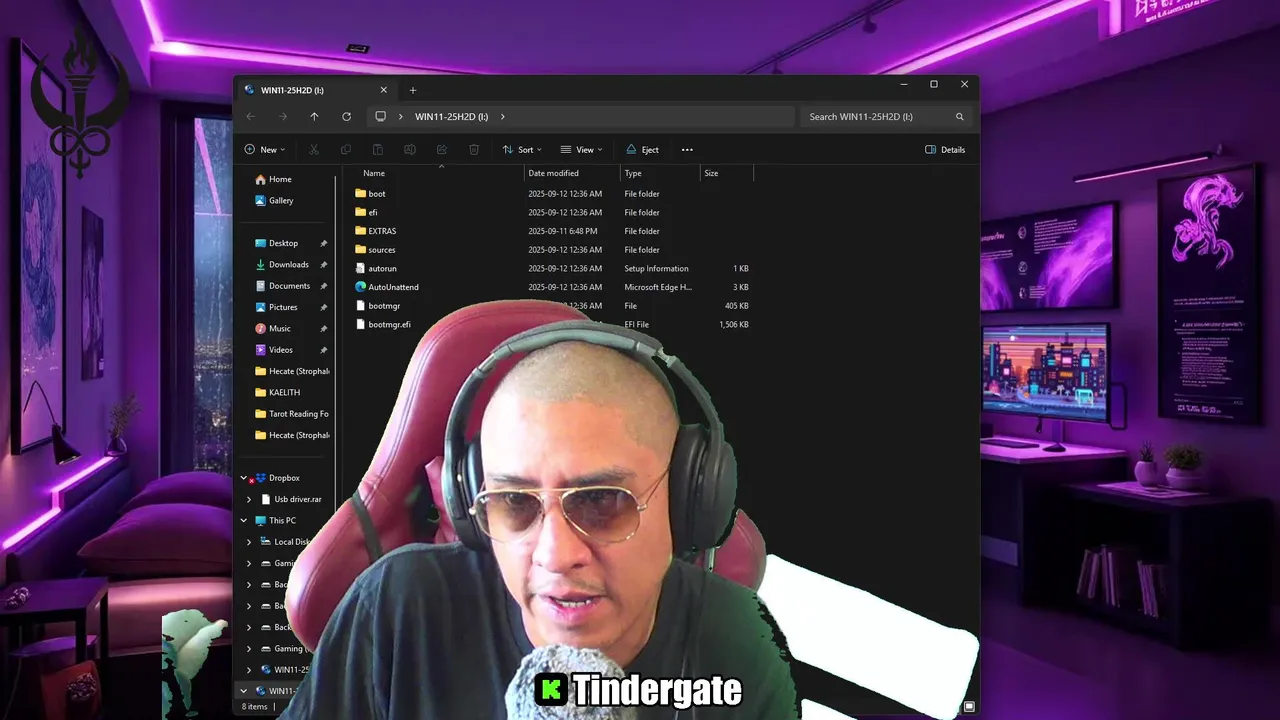1280x720 pixels.
Task: Collapse the This PC tree node
Action: (243, 521)
